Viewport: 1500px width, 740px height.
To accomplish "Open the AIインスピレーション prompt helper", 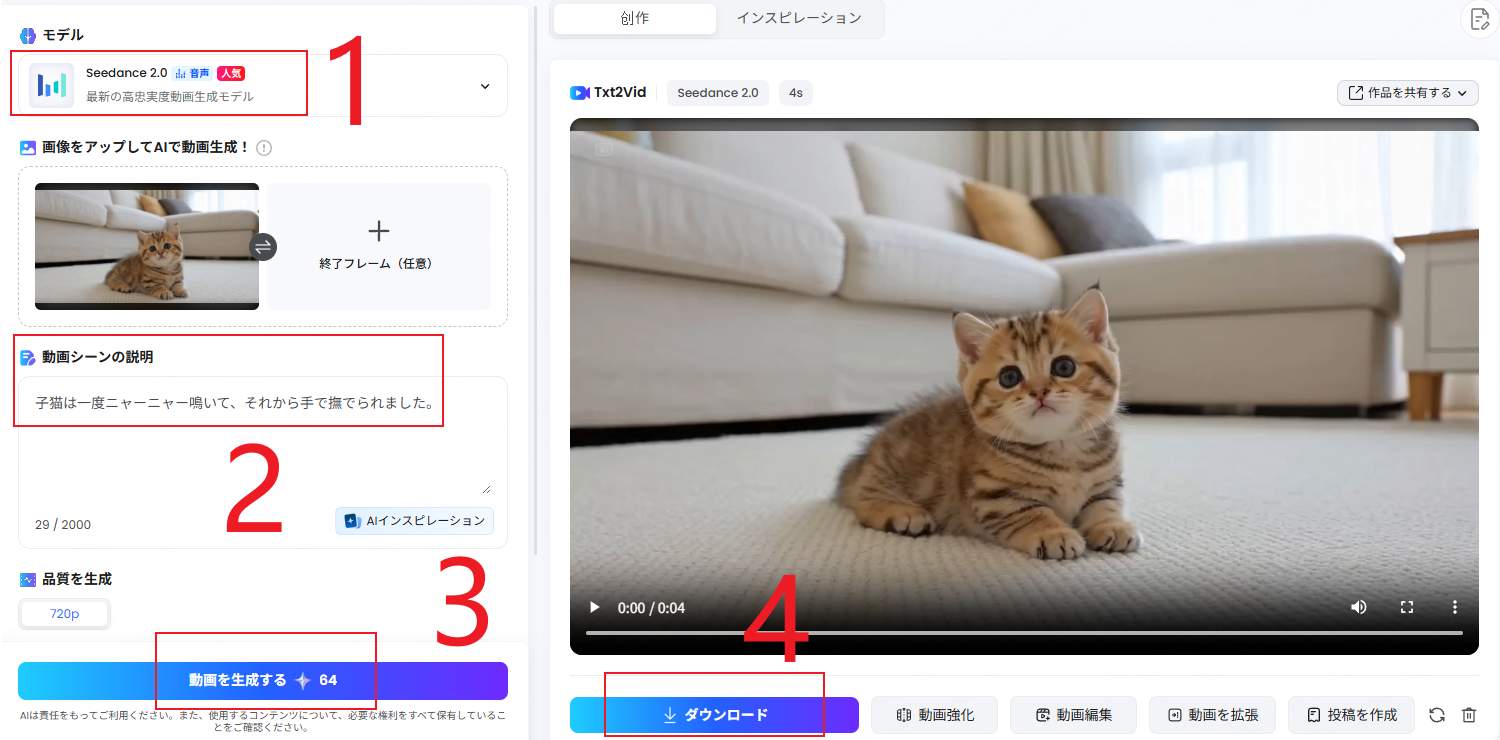I will (x=414, y=520).
